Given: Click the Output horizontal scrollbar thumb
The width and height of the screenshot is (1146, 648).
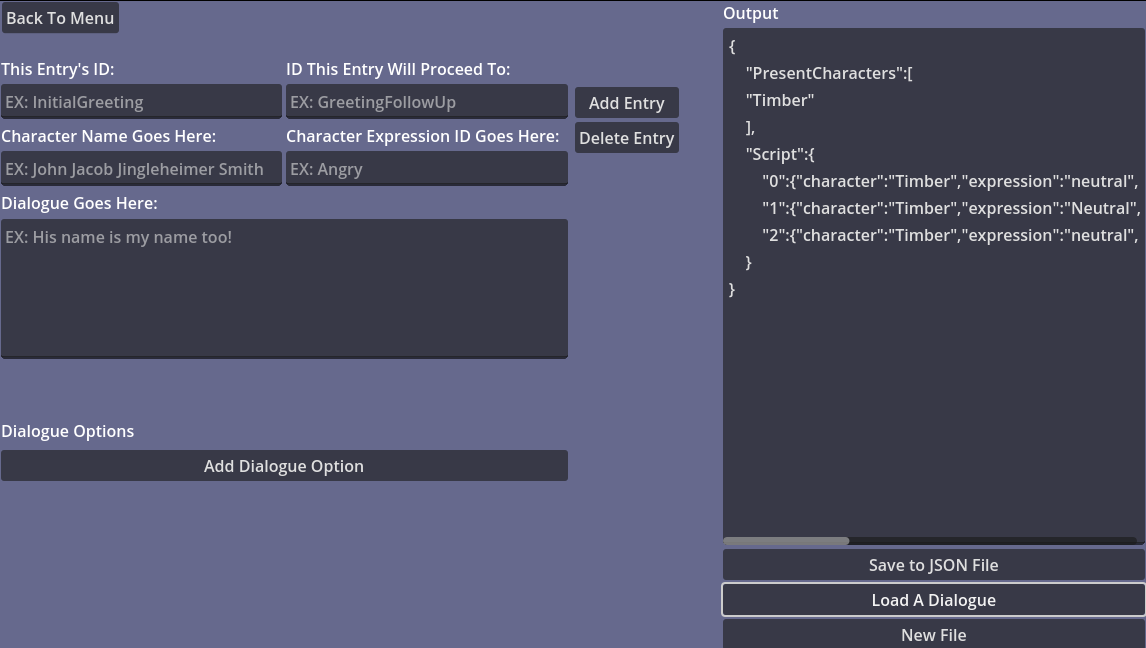Looking at the screenshot, I should (x=786, y=541).
